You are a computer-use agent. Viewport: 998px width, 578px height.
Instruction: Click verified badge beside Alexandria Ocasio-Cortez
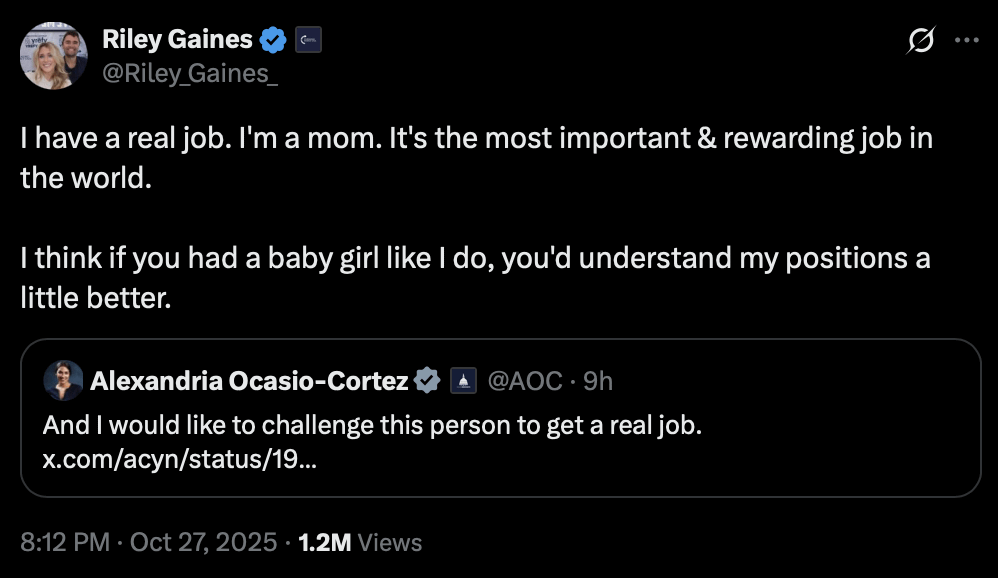pyautogui.click(x=428, y=380)
